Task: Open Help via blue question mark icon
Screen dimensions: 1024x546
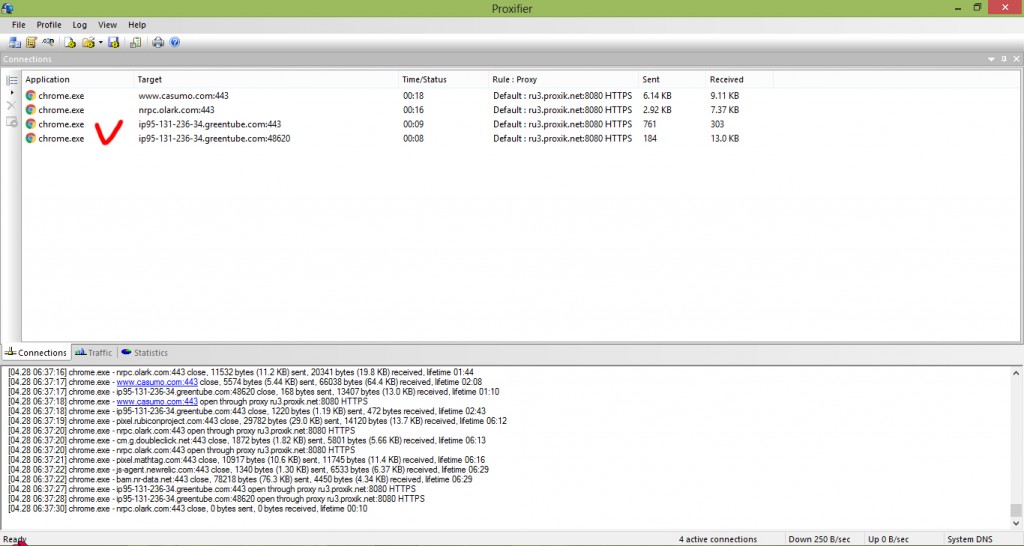Action: (x=174, y=42)
